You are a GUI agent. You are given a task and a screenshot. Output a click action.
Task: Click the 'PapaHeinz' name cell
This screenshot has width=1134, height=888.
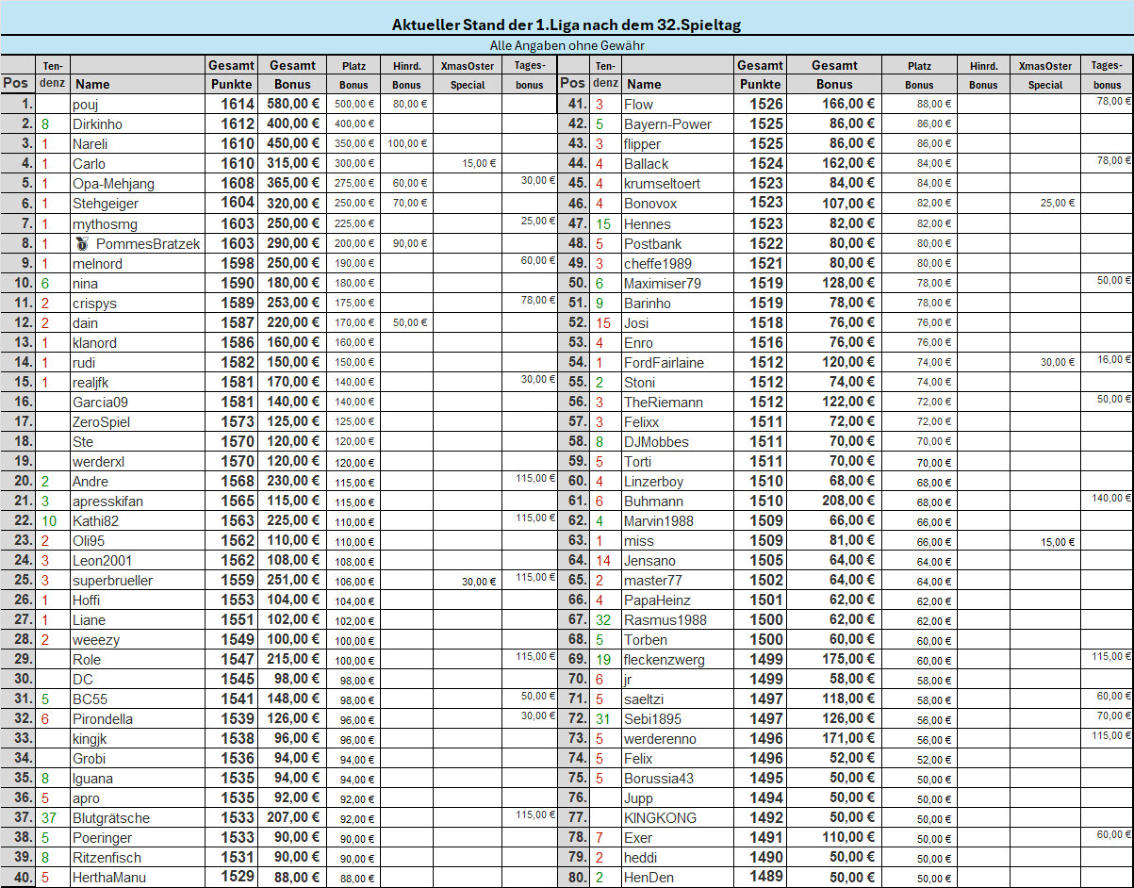tap(678, 600)
